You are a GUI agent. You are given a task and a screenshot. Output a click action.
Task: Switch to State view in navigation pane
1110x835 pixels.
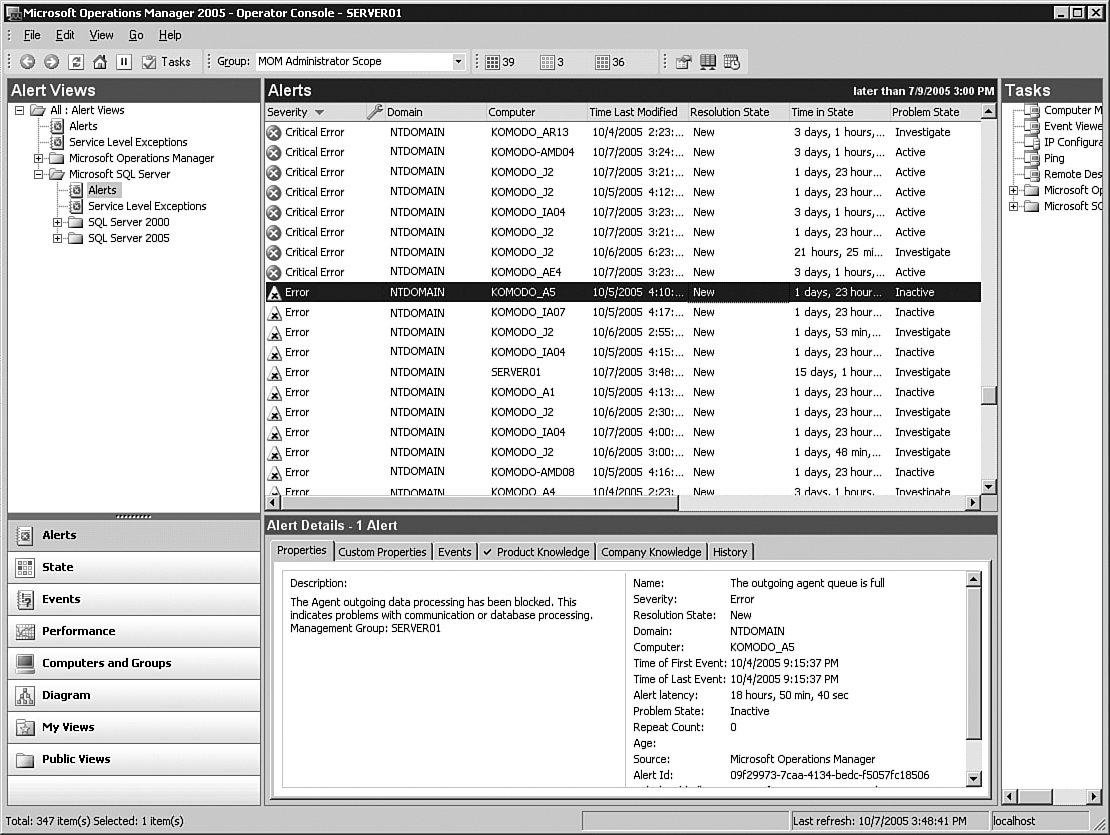57,567
